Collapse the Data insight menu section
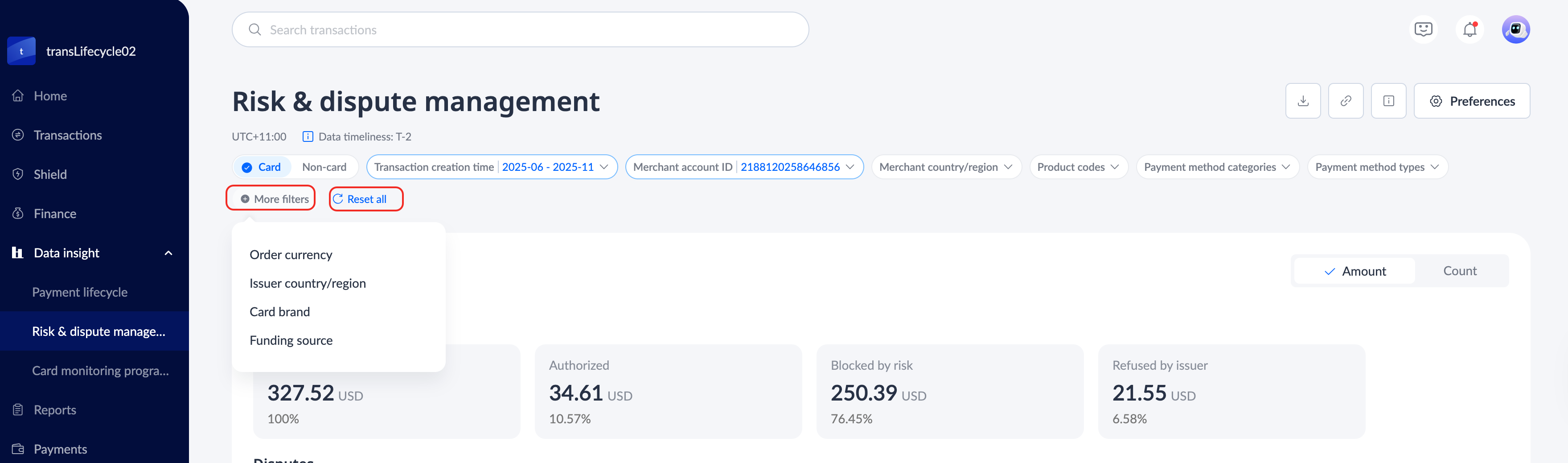 168,253
